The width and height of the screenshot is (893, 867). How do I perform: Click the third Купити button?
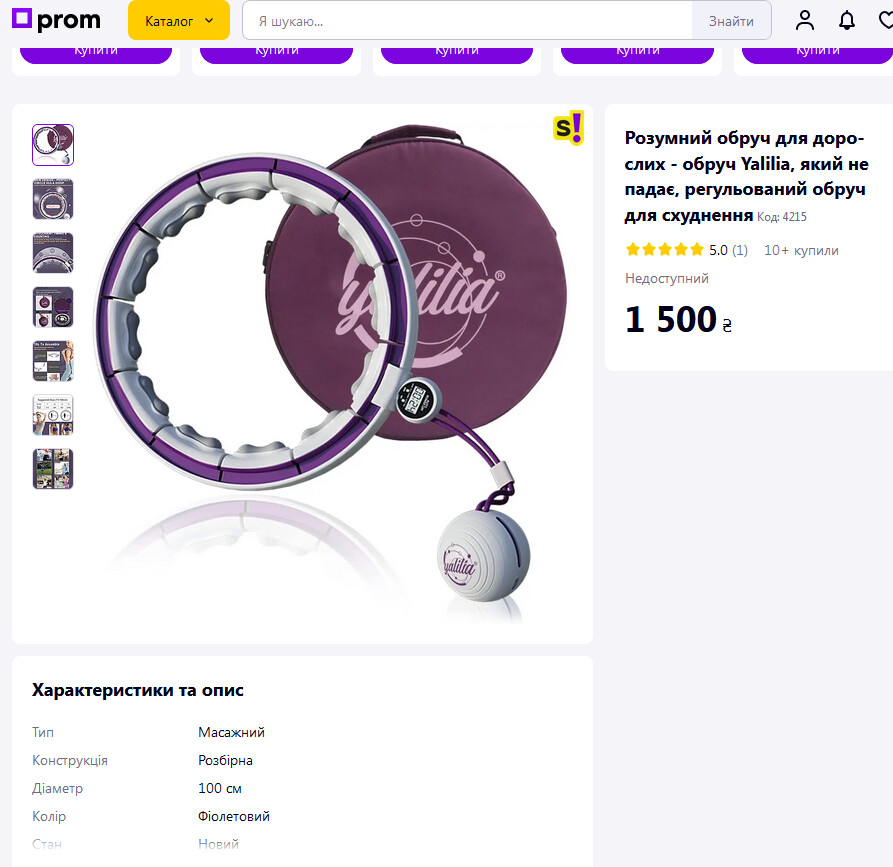pyautogui.click(x=457, y=52)
